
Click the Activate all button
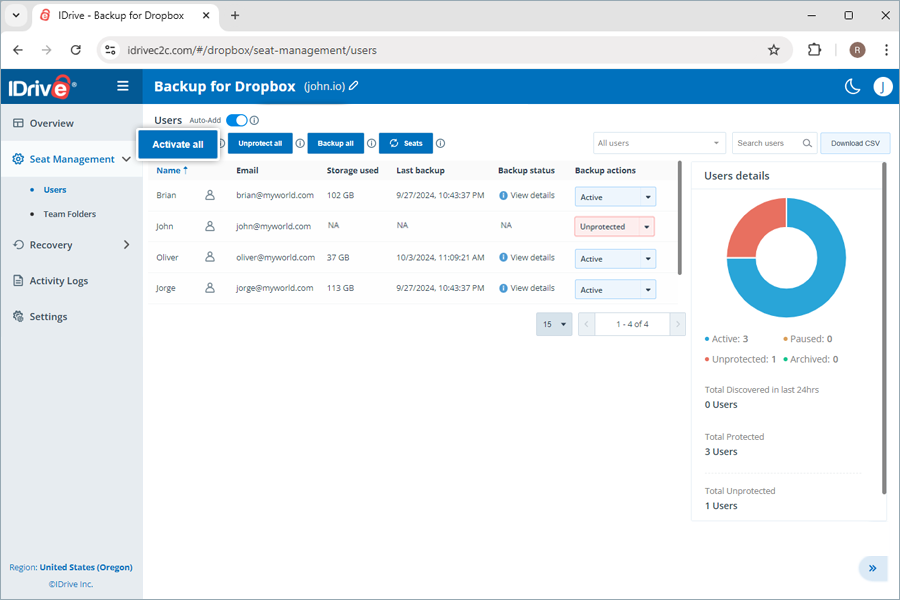click(x=177, y=144)
